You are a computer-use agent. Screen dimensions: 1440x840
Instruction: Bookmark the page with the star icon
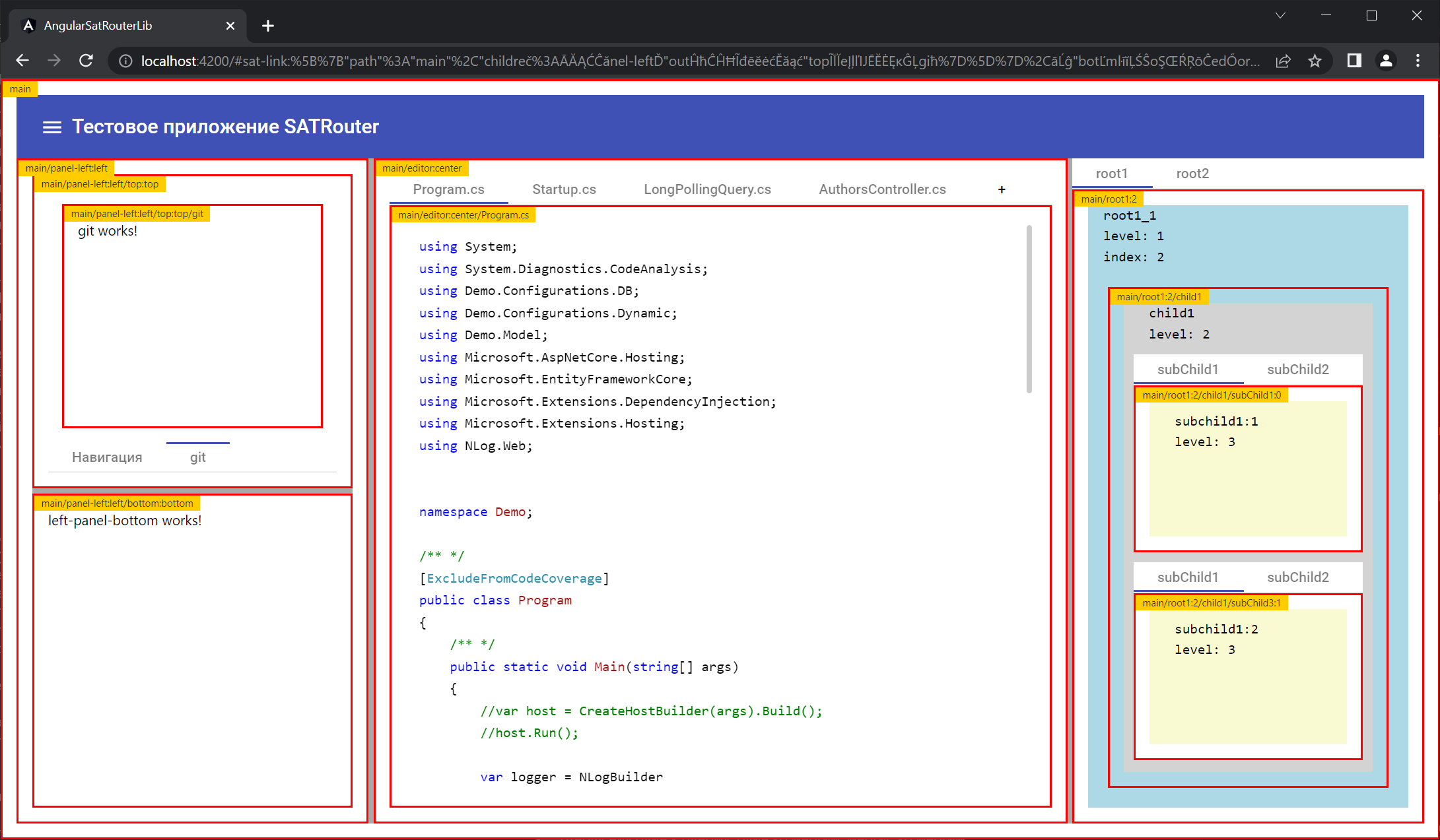1315,61
